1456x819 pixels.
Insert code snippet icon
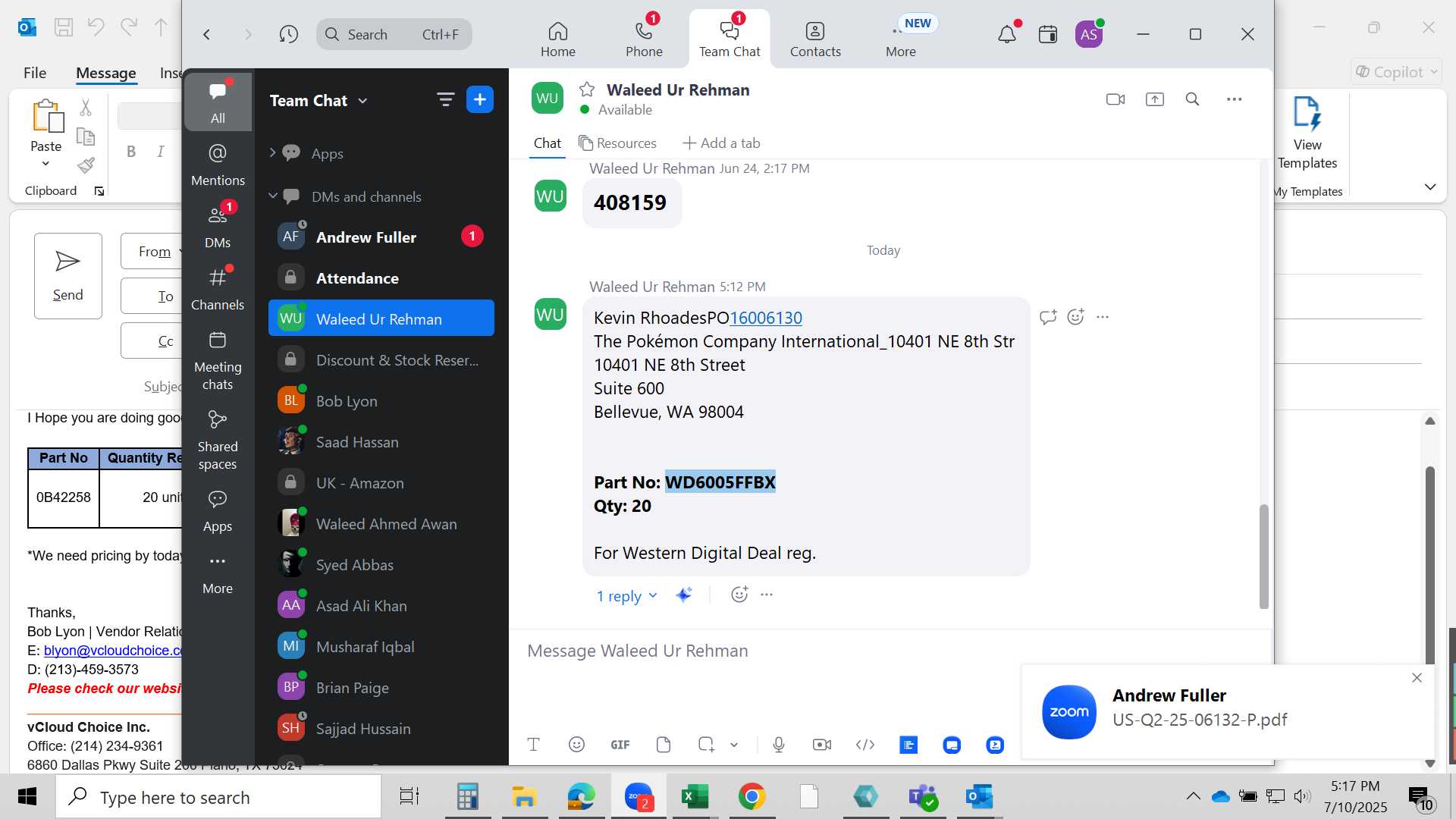click(865, 745)
